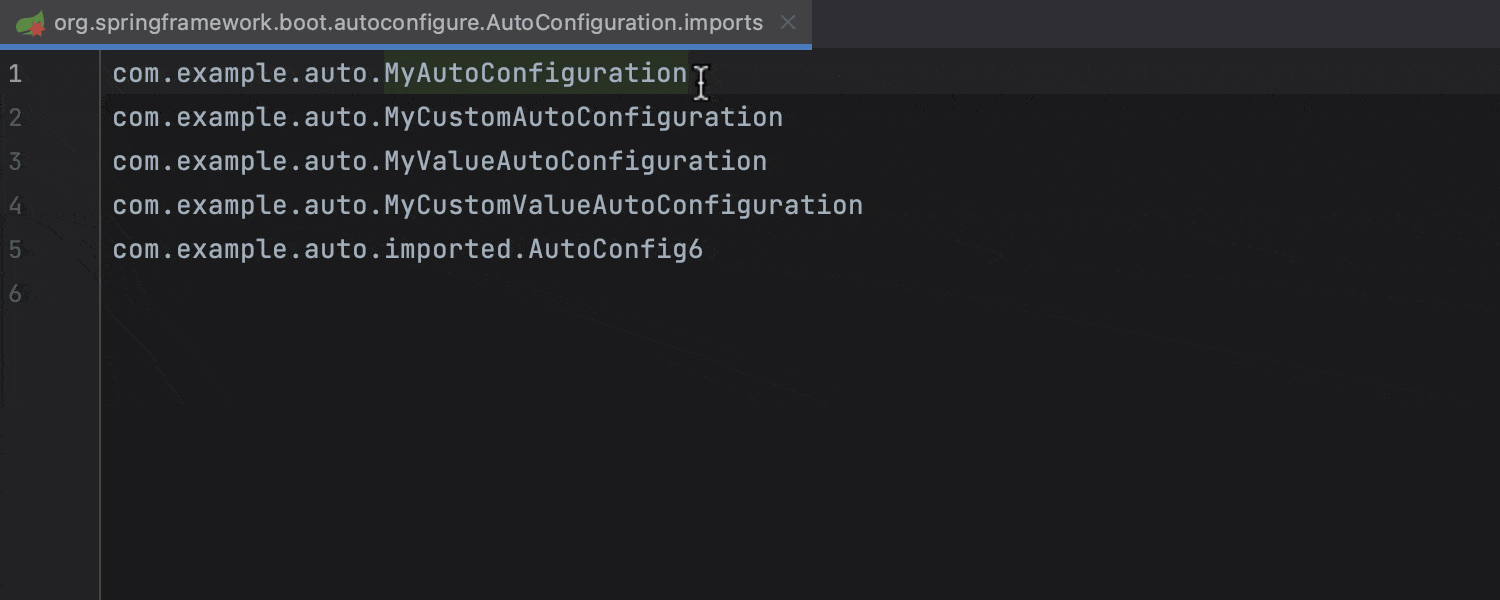
Task: Click line number 1 in the gutter
Action: [x=14, y=73]
